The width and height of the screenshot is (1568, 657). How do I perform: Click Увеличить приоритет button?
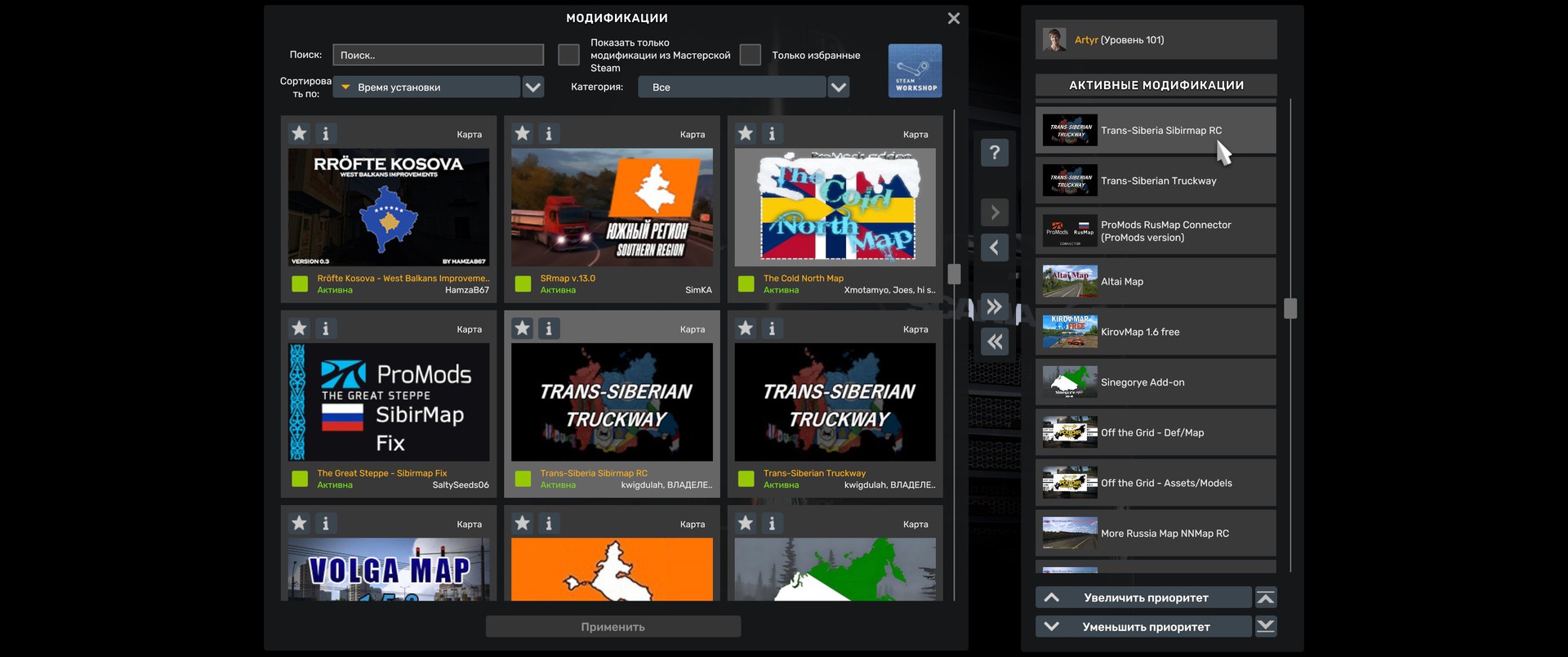1143,597
